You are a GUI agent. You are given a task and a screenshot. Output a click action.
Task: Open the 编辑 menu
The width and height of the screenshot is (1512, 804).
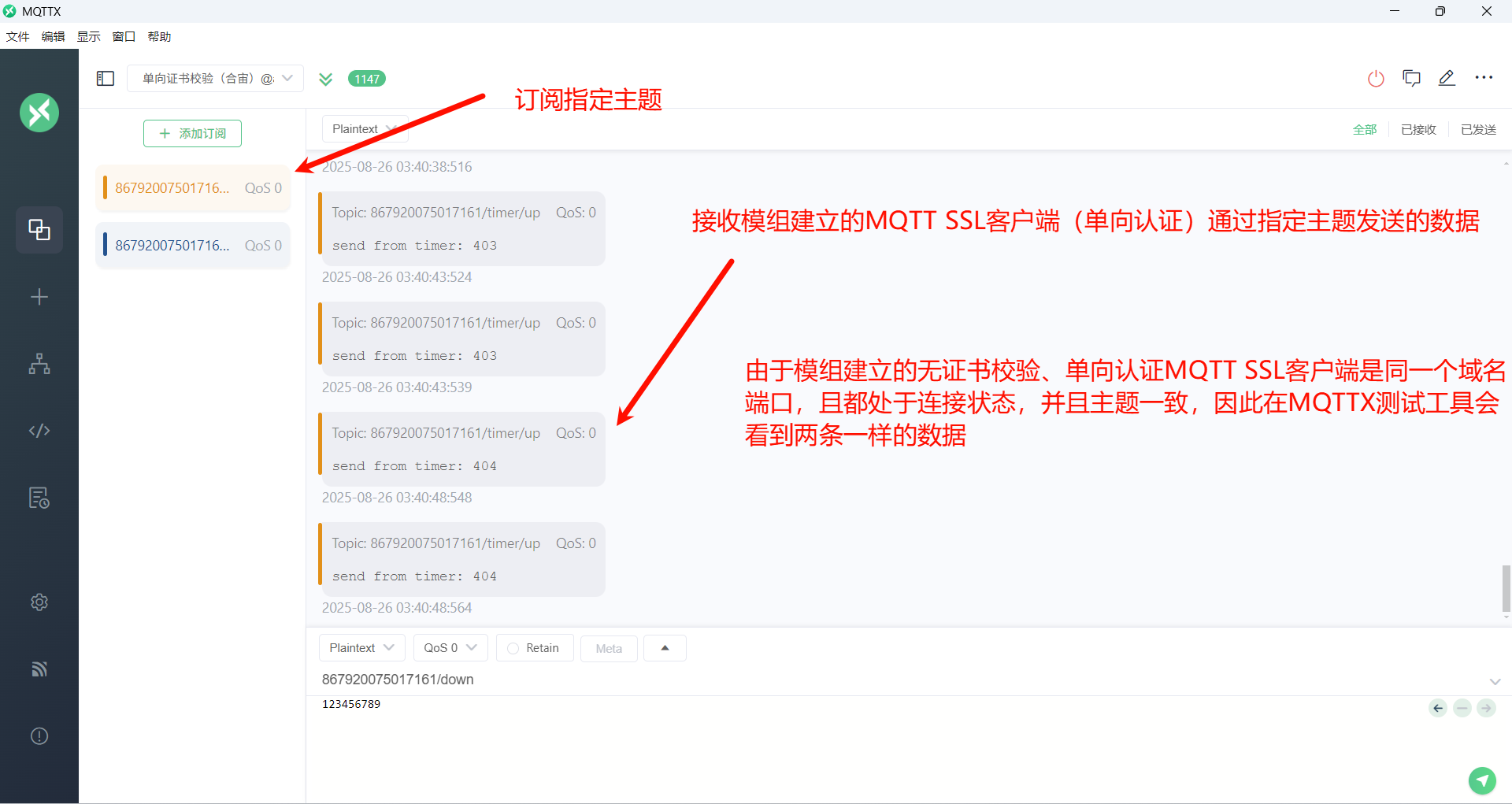(x=53, y=36)
